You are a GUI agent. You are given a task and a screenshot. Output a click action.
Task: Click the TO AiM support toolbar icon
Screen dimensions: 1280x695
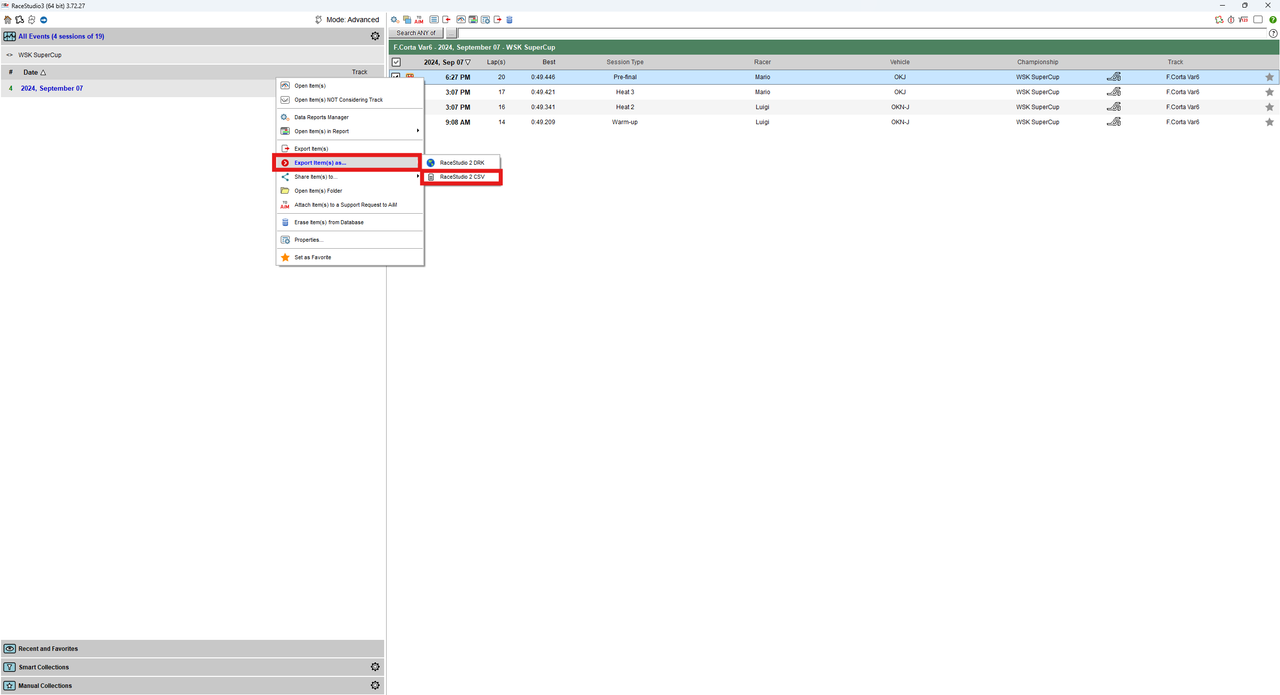click(x=419, y=20)
